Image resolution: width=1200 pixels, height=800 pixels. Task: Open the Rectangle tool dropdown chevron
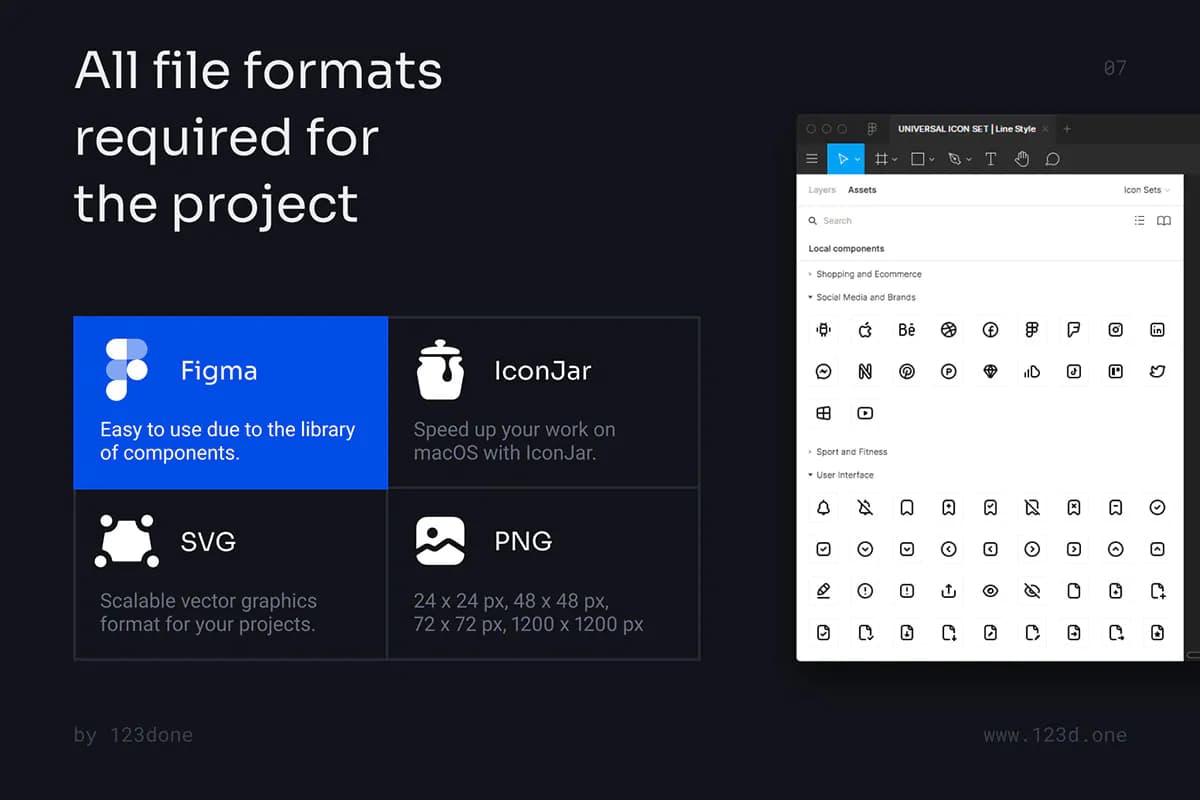[932, 160]
